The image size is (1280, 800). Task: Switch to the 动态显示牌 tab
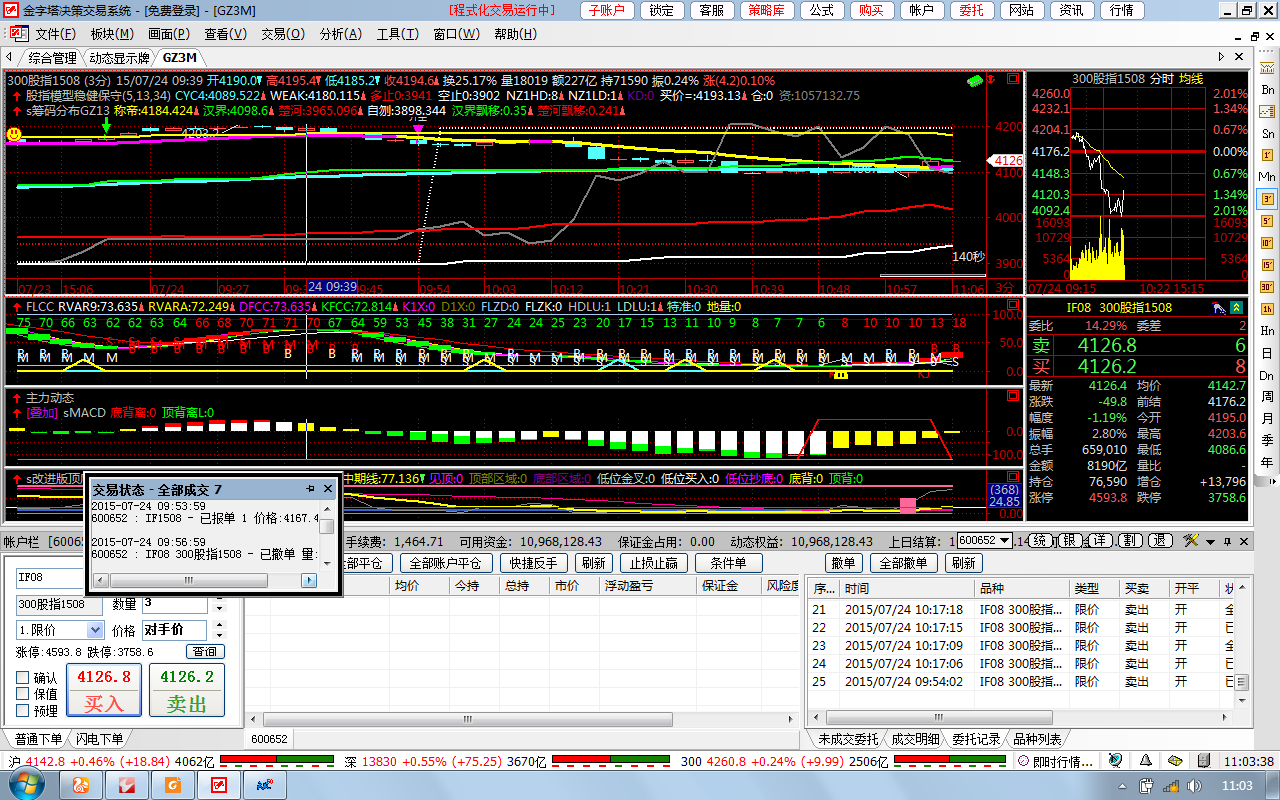pyautogui.click(x=119, y=58)
